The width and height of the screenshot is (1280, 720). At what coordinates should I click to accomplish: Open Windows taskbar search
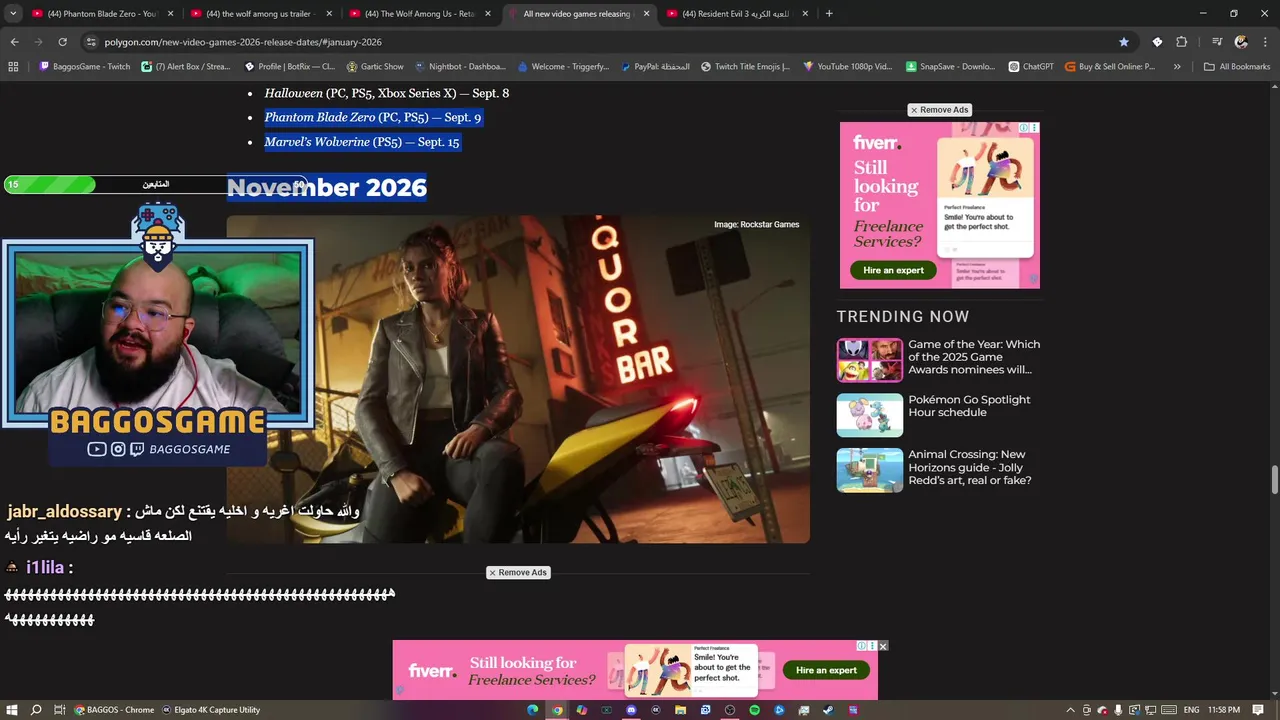[x=36, y=710]
